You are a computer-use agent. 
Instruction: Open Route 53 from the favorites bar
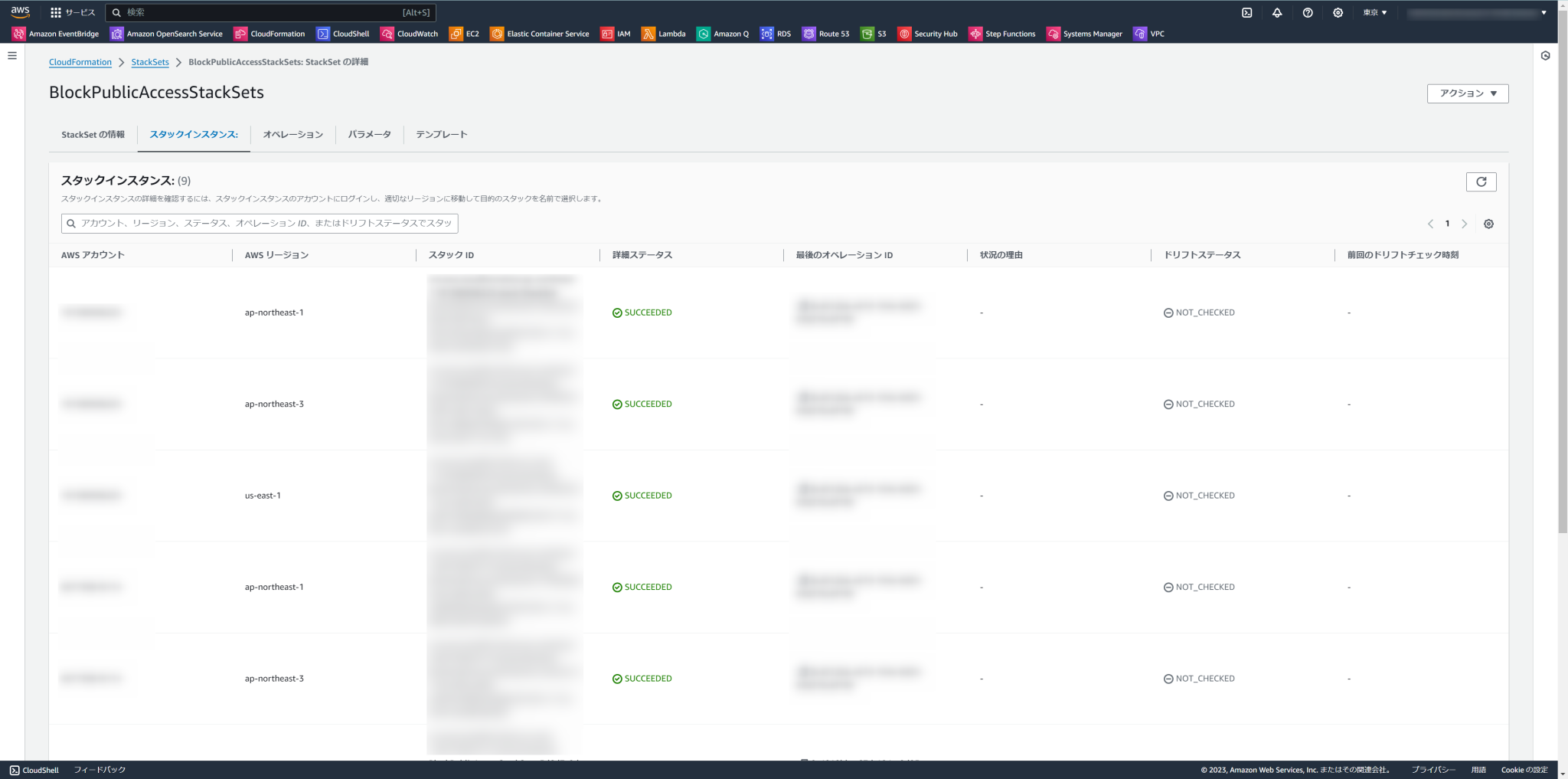point(825,34)
